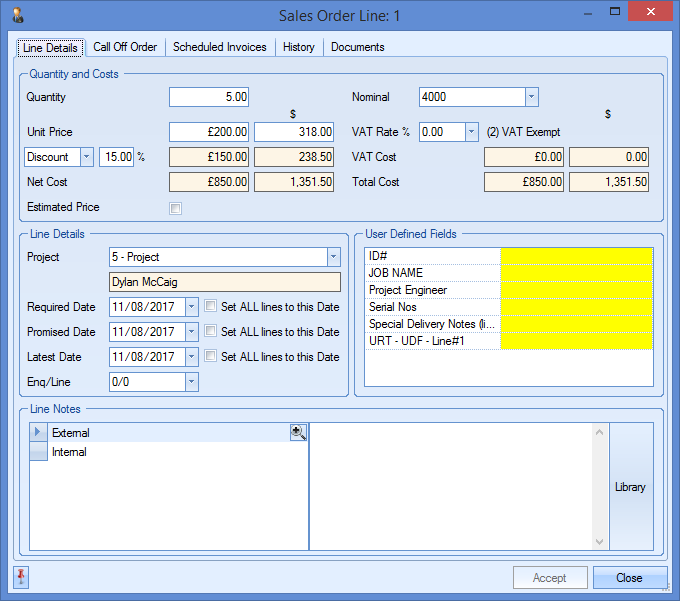Image resolution: width=680 pixels, height=601 pixels.
Task: Click the red pin icon at bottom left
Action: [x=22, y=577]
